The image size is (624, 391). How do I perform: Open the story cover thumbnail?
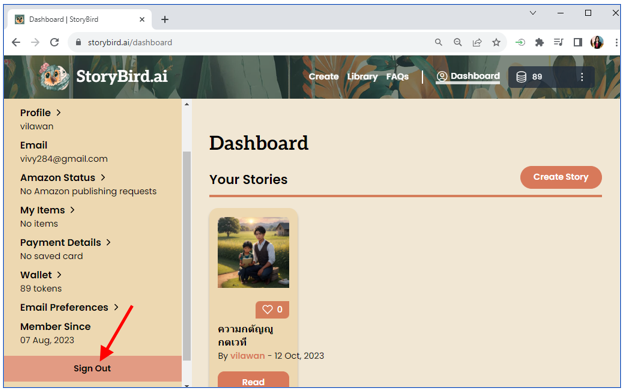[254, 252]
